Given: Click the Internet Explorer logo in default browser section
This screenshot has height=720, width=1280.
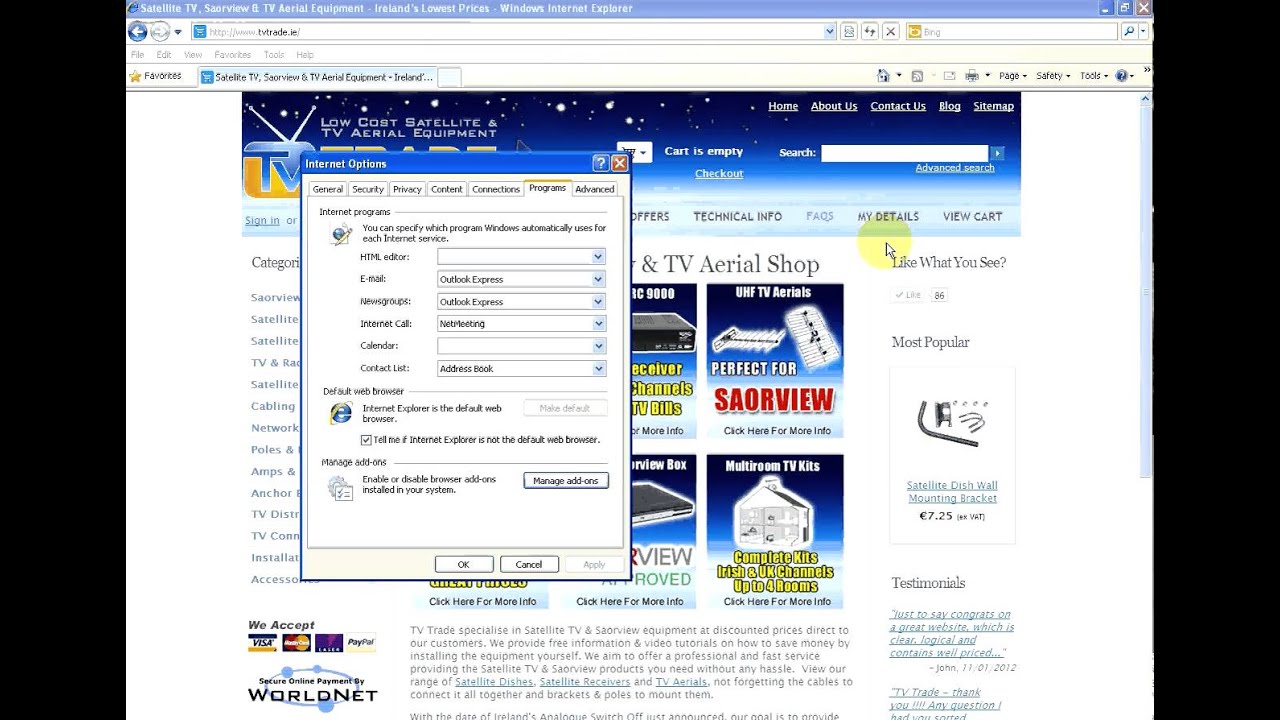Looking at the screenshot, I should coord(341,413).
